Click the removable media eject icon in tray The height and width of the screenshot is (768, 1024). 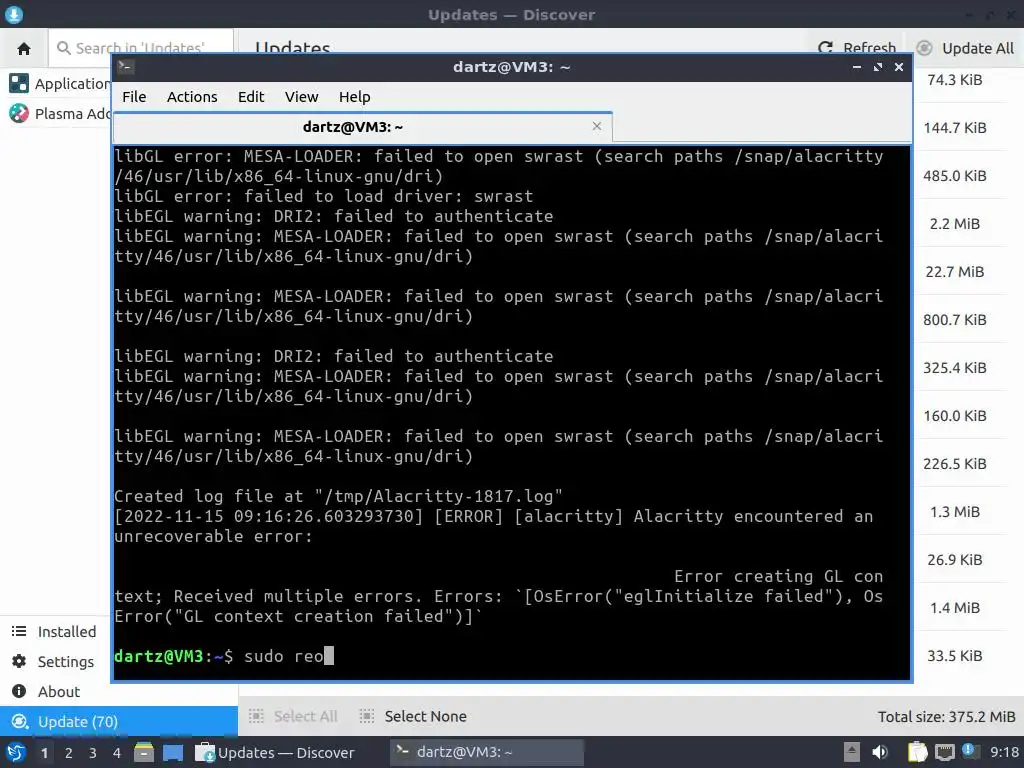tap(851, 752)
